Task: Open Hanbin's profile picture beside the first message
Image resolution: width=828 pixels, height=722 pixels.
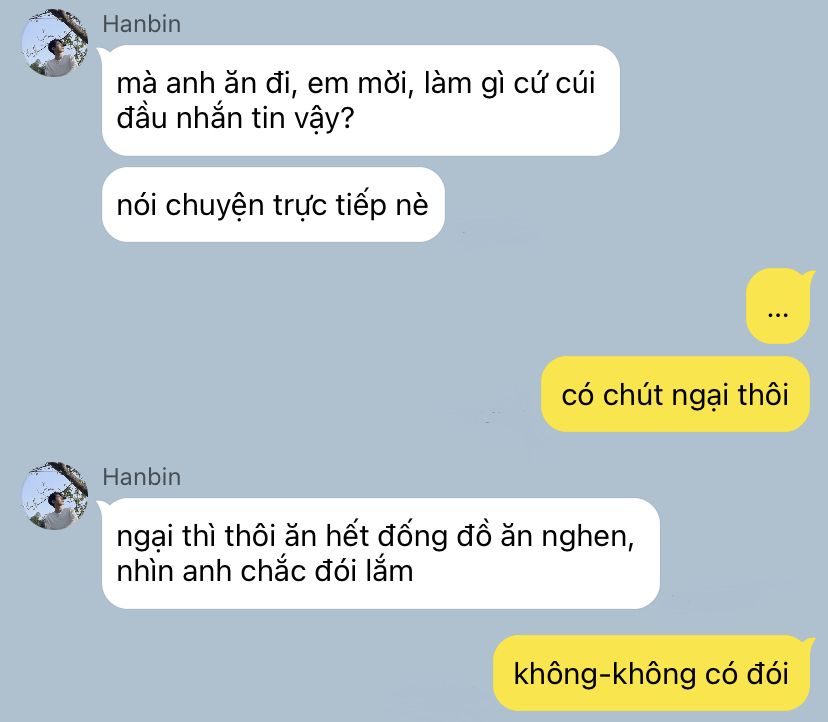Action: pyautogui.click(x=54, y=43)
